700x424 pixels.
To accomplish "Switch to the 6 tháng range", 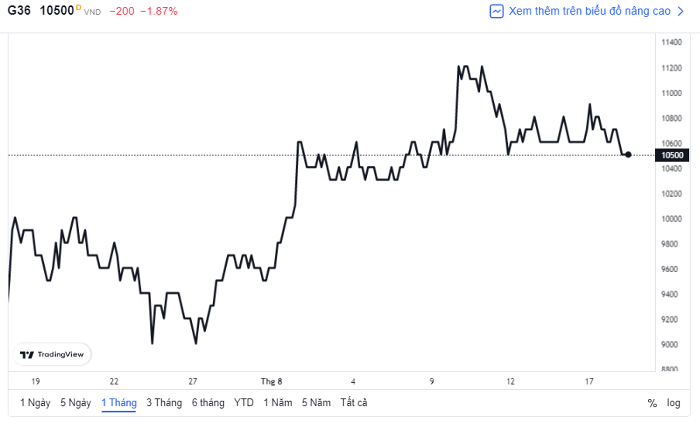I will coord(208,403).
